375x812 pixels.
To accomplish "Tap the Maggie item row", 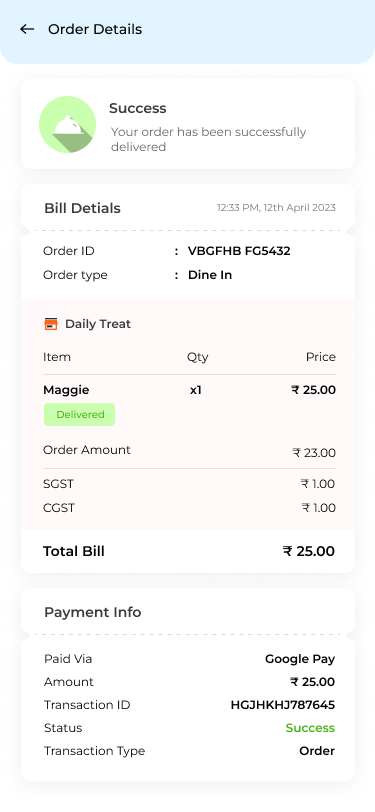I will pos(189,390).
